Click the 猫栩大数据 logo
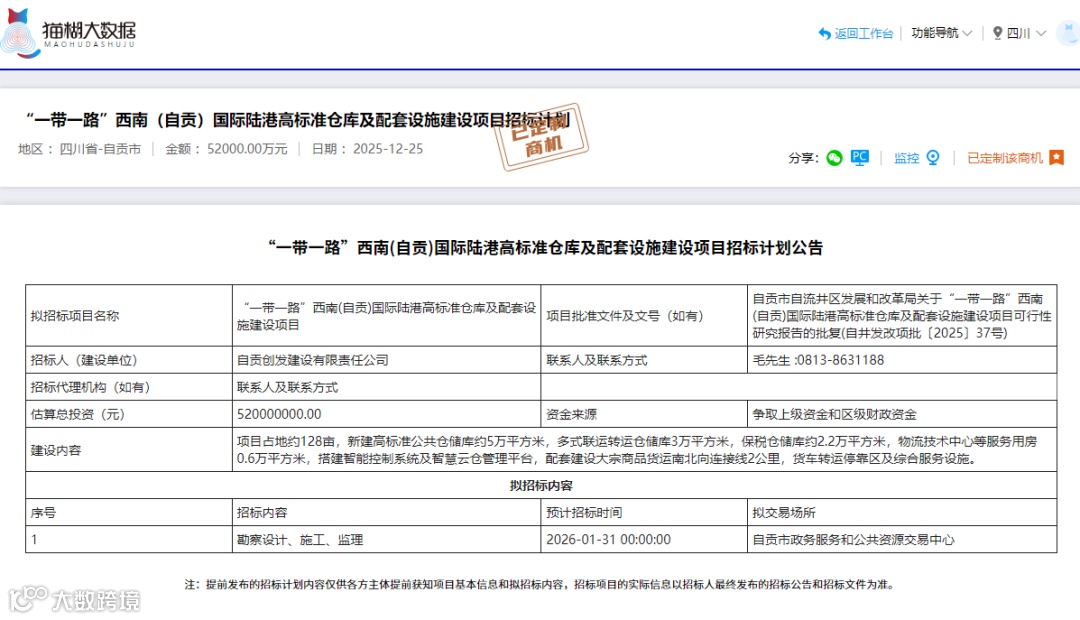1080x620 pixels. [x=69, y=32]
